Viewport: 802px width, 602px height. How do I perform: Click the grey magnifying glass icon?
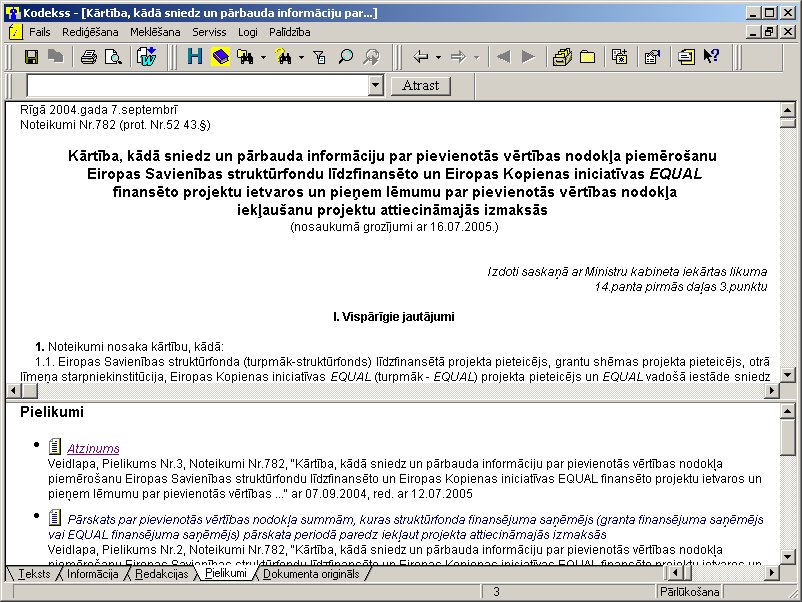click(371, 57)
